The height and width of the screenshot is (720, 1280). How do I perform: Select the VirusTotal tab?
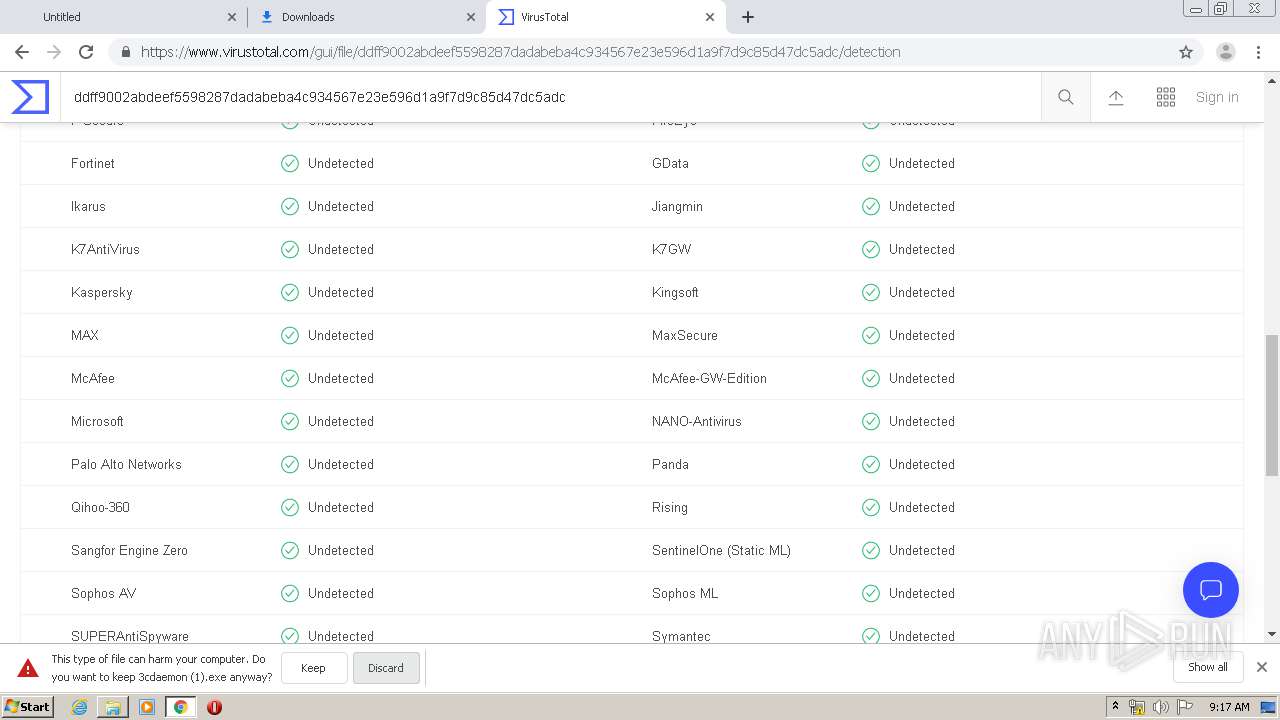pyautogui.click(x=604, y=17)
